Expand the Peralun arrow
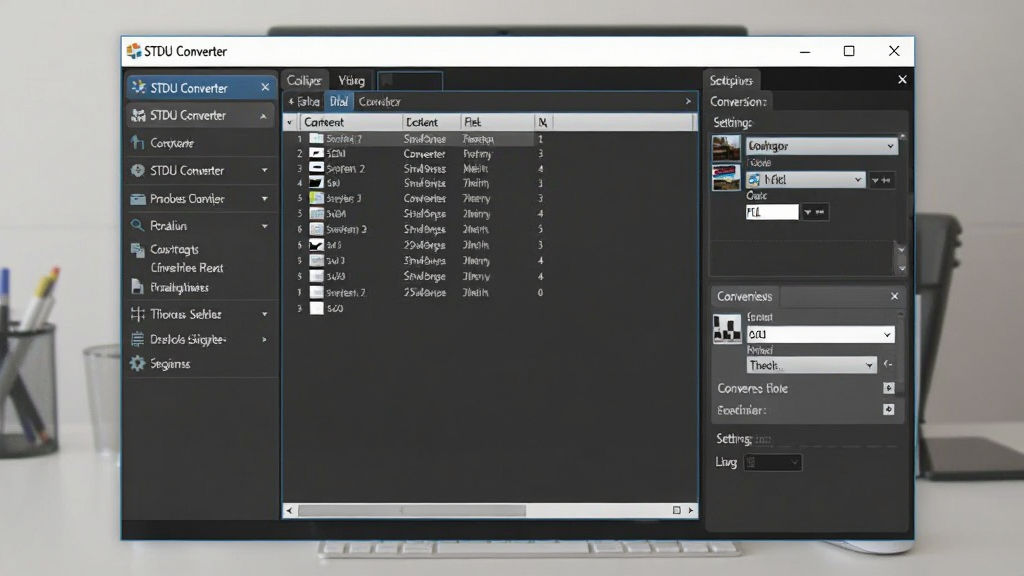 pyautogui.click(x=264, y=226)
